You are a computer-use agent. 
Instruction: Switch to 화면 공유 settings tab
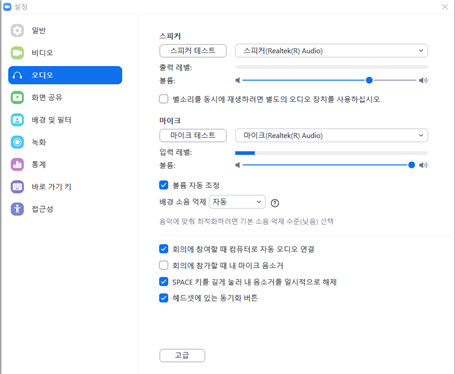click(65, 97)
